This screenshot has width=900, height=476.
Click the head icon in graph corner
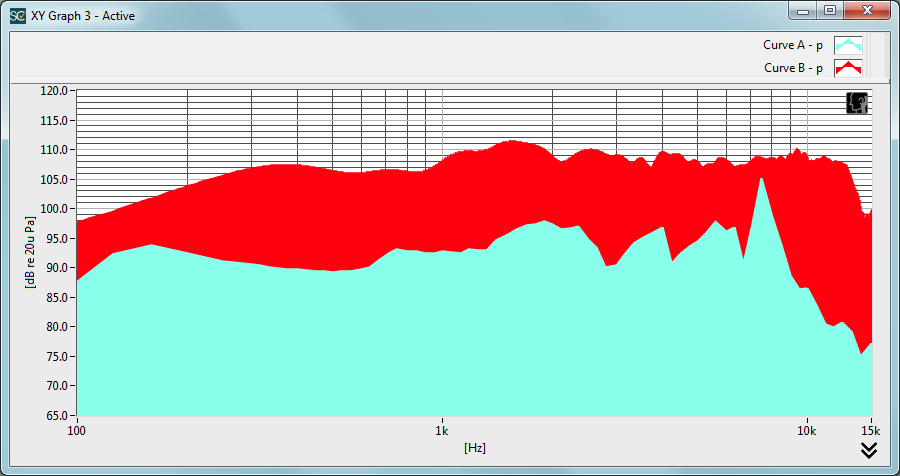[858, 103]
